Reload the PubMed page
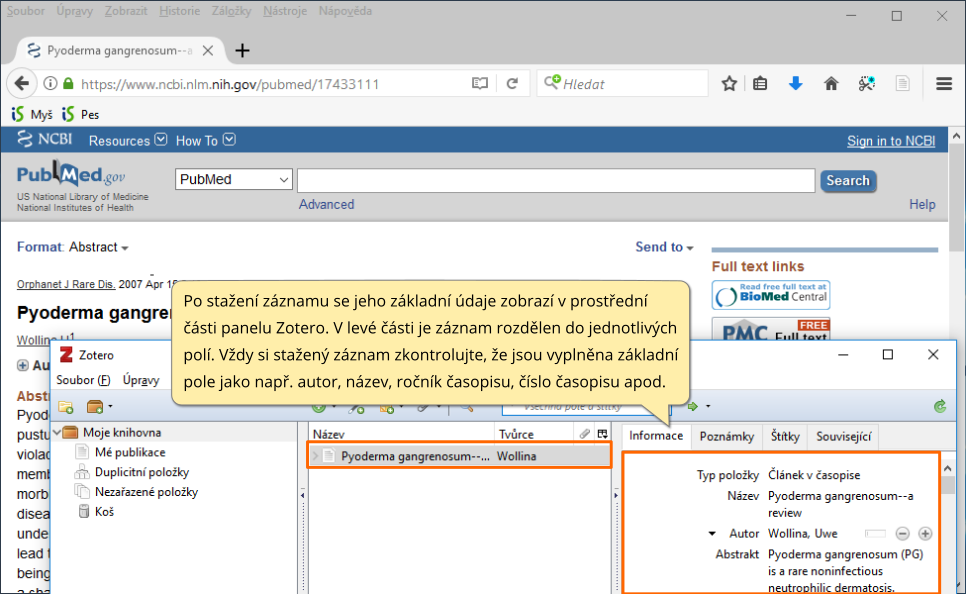 click(512, 84)
